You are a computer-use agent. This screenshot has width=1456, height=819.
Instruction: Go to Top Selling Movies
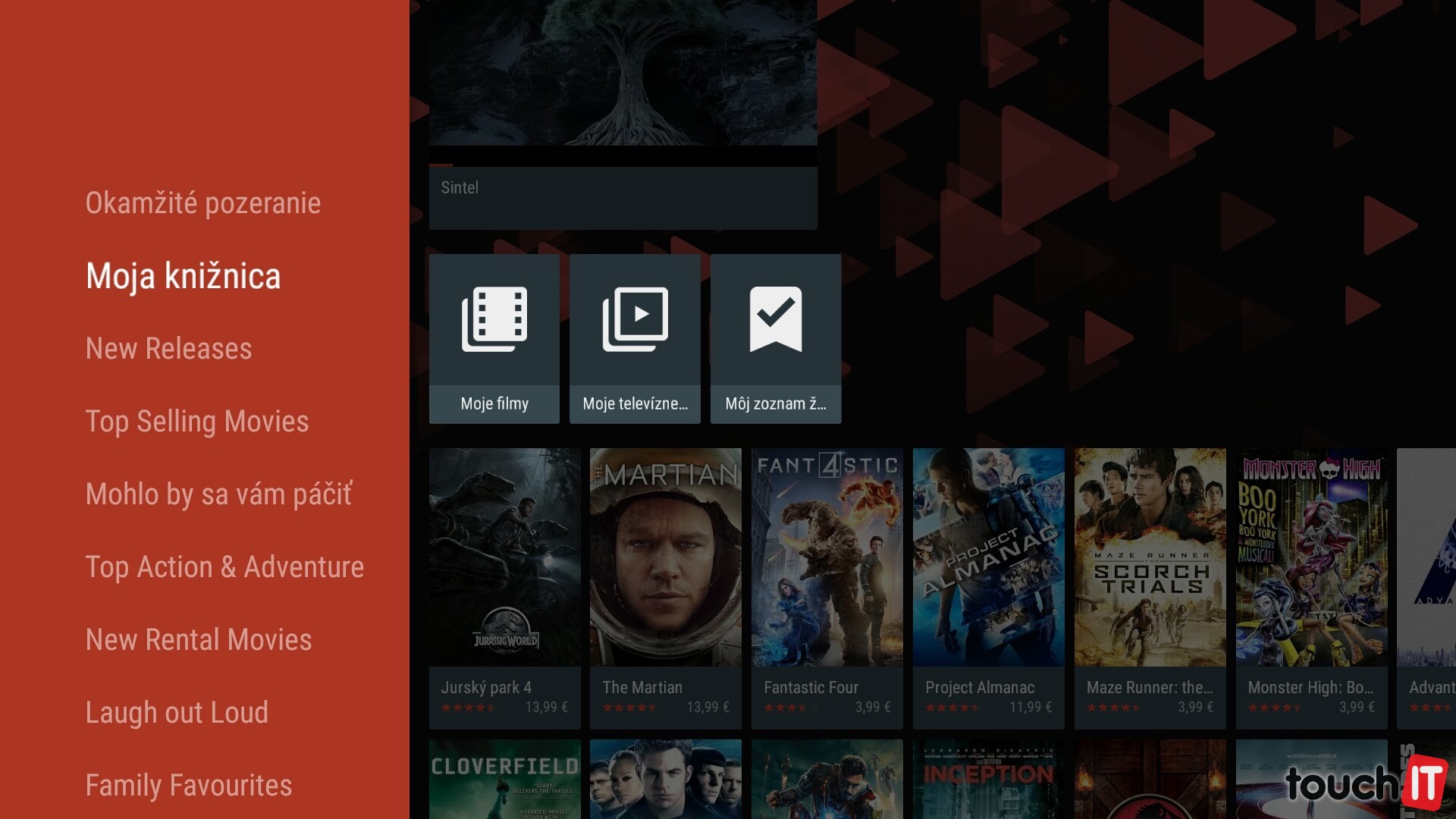[197, 422]
